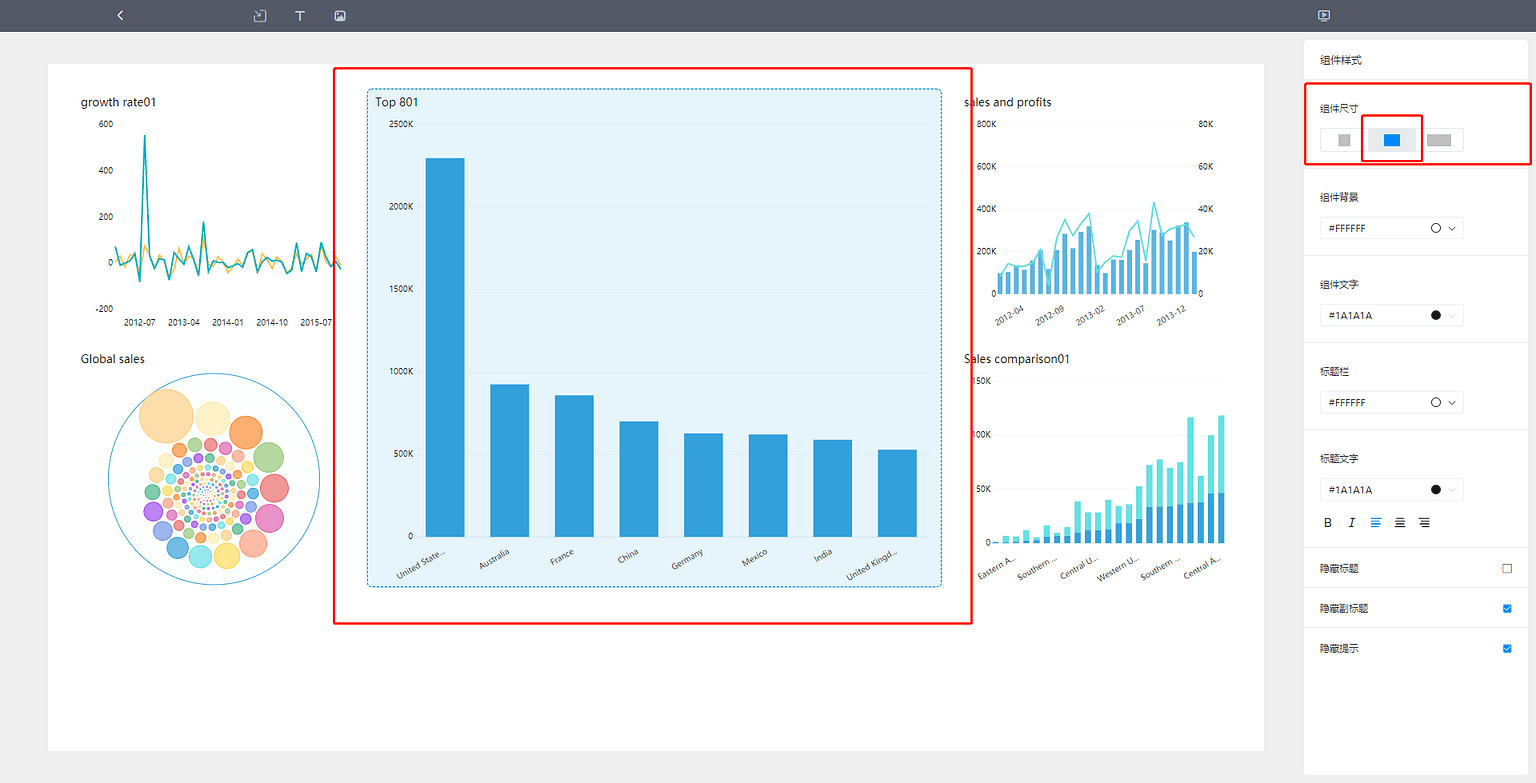Screen dimensions: 1536x783
Task: Align title text to the right
Action: tap(1424, 522)
